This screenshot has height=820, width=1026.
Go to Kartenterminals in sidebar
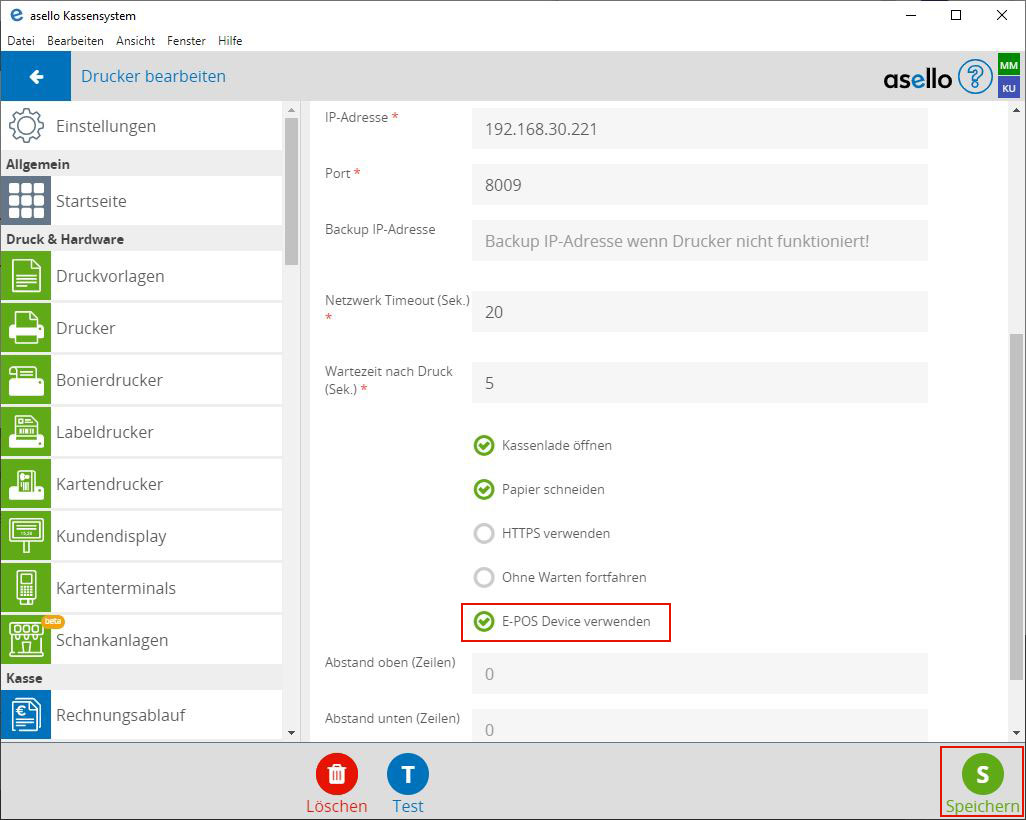(x=26, y=588)
